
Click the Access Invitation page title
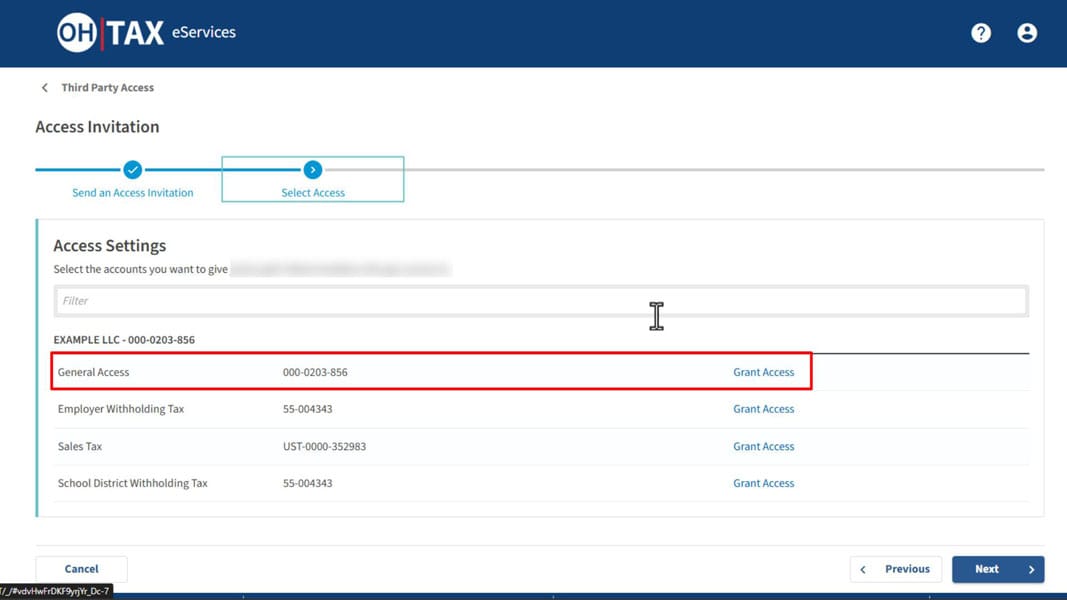97,127
